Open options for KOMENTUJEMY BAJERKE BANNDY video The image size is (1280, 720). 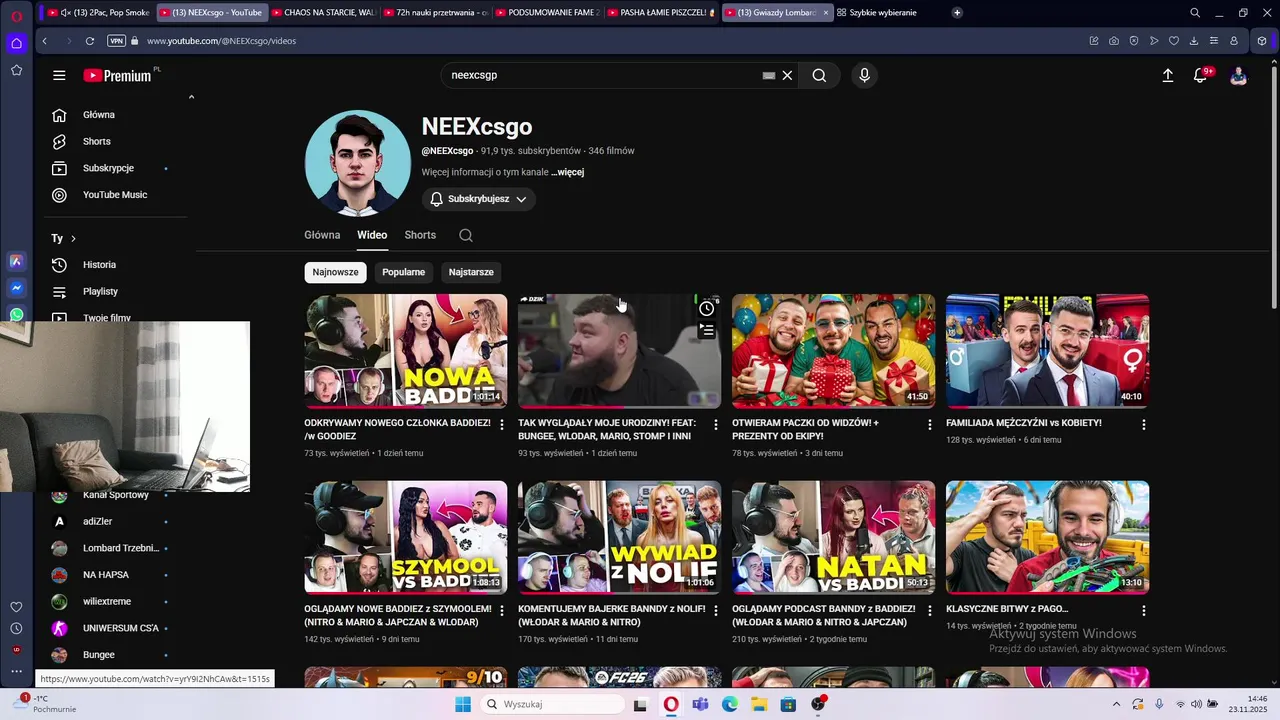click(715, 610)
